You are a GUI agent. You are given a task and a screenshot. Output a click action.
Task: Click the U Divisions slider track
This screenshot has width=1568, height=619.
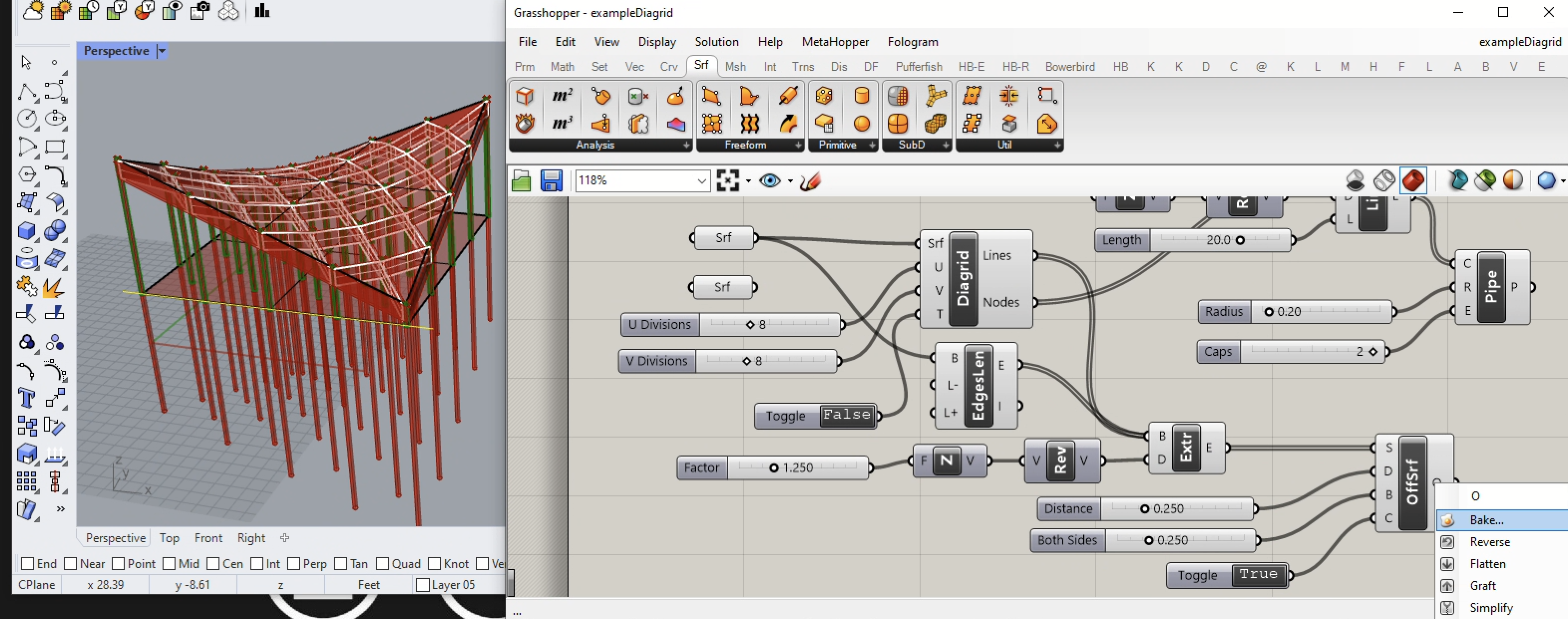[770, 324]
